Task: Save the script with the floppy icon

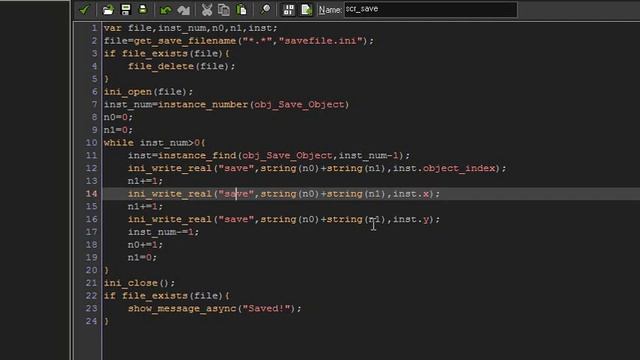Action: (x=126, y=9)
